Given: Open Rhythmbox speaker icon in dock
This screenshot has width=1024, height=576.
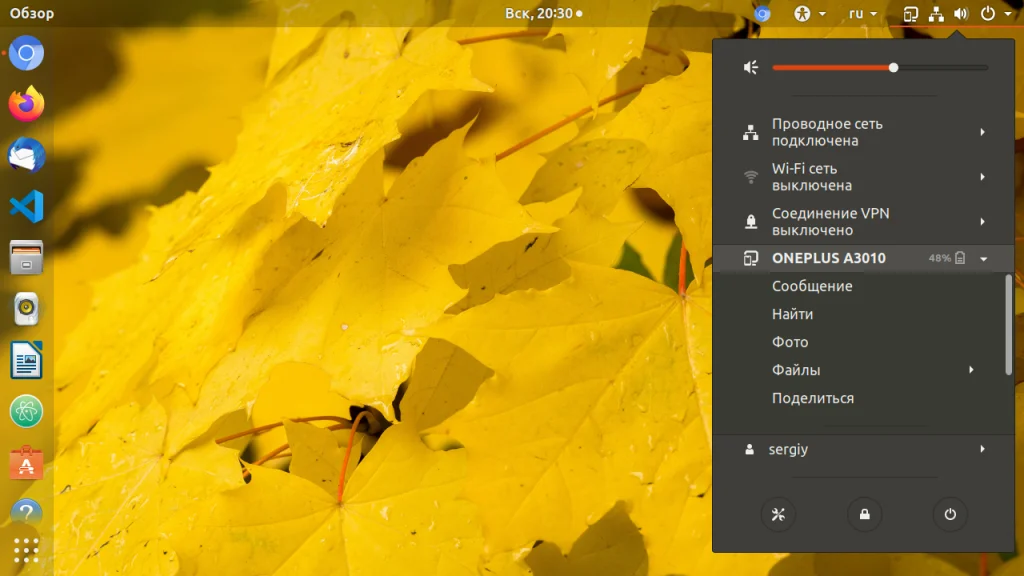Looking at the screenshot, I should click(26, 309).
